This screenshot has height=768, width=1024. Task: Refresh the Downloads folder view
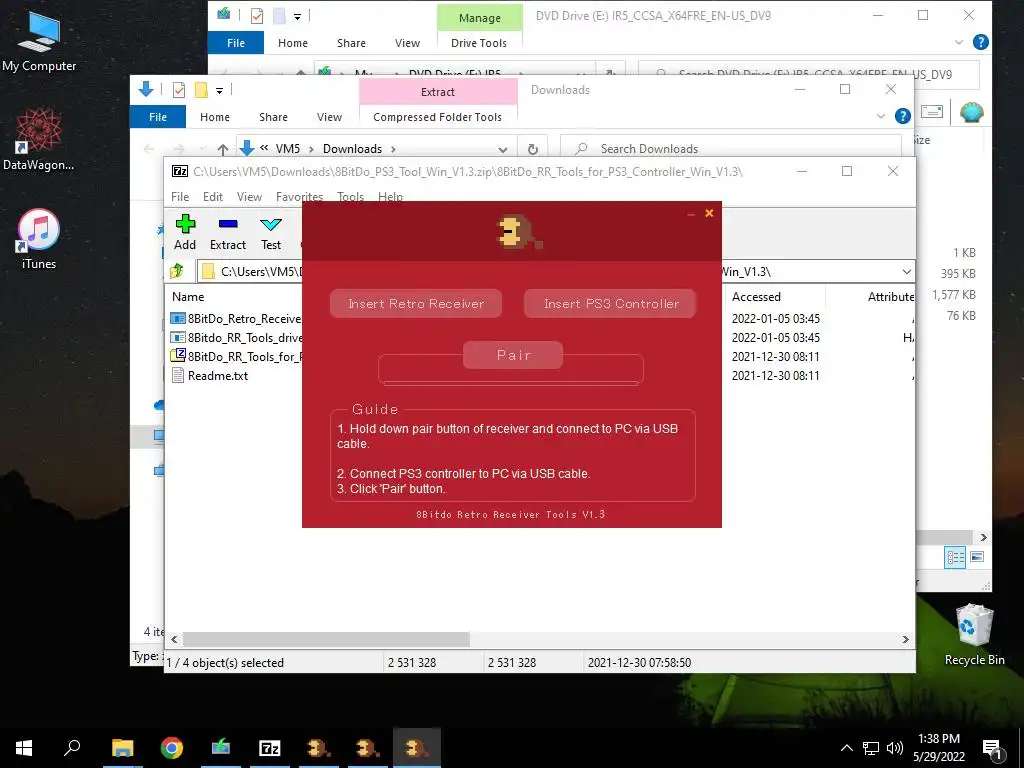point(533,149)
